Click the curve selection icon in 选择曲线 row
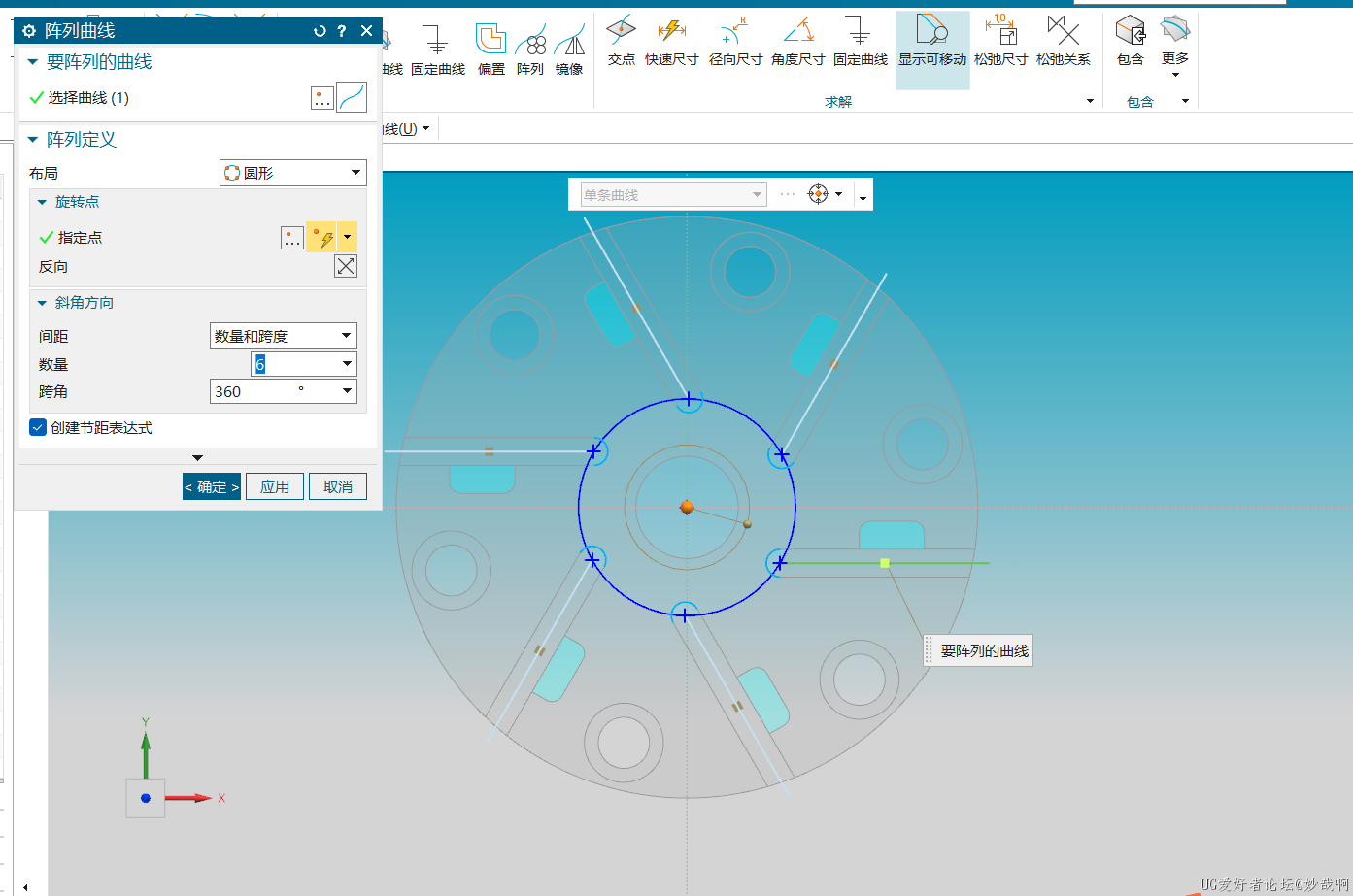The image size is (1353, 896). [x=352, y=97]
